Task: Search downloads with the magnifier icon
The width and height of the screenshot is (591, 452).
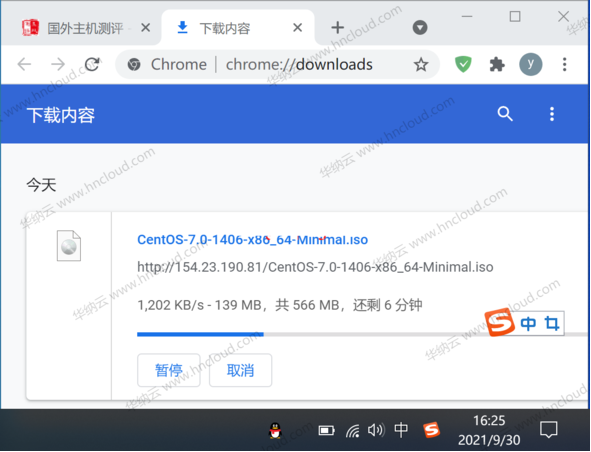Action: tap(505, 114)
